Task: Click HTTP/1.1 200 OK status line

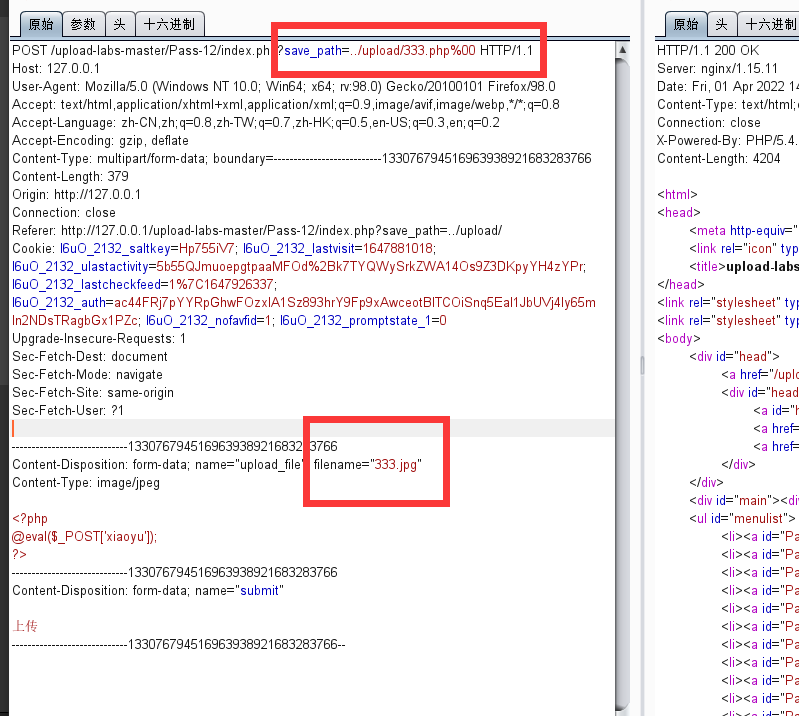Action: [708, 50]
